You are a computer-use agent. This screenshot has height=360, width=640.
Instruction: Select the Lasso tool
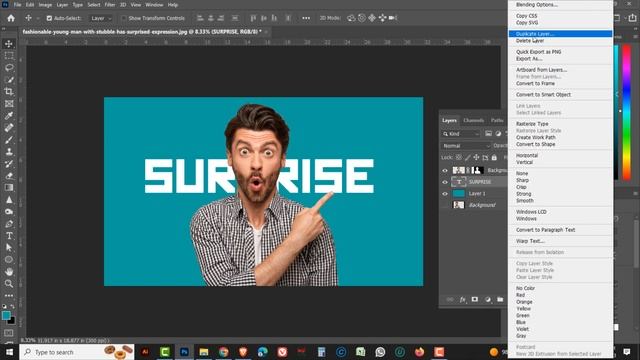(x=9, y=67)
